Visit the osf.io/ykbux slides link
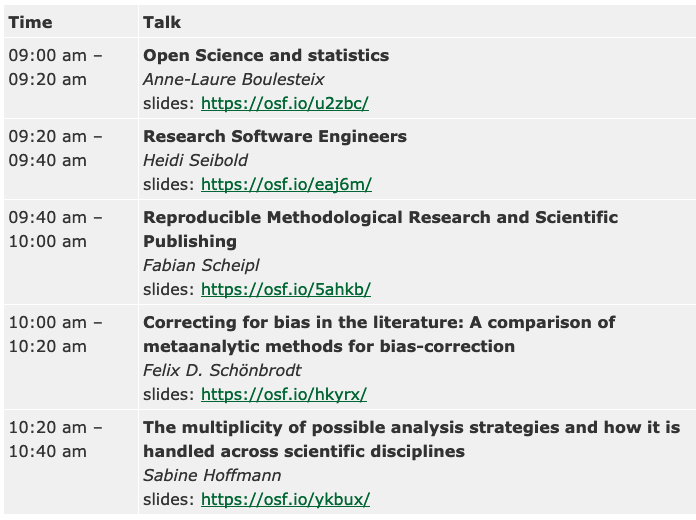 click(x=285, y=499)
